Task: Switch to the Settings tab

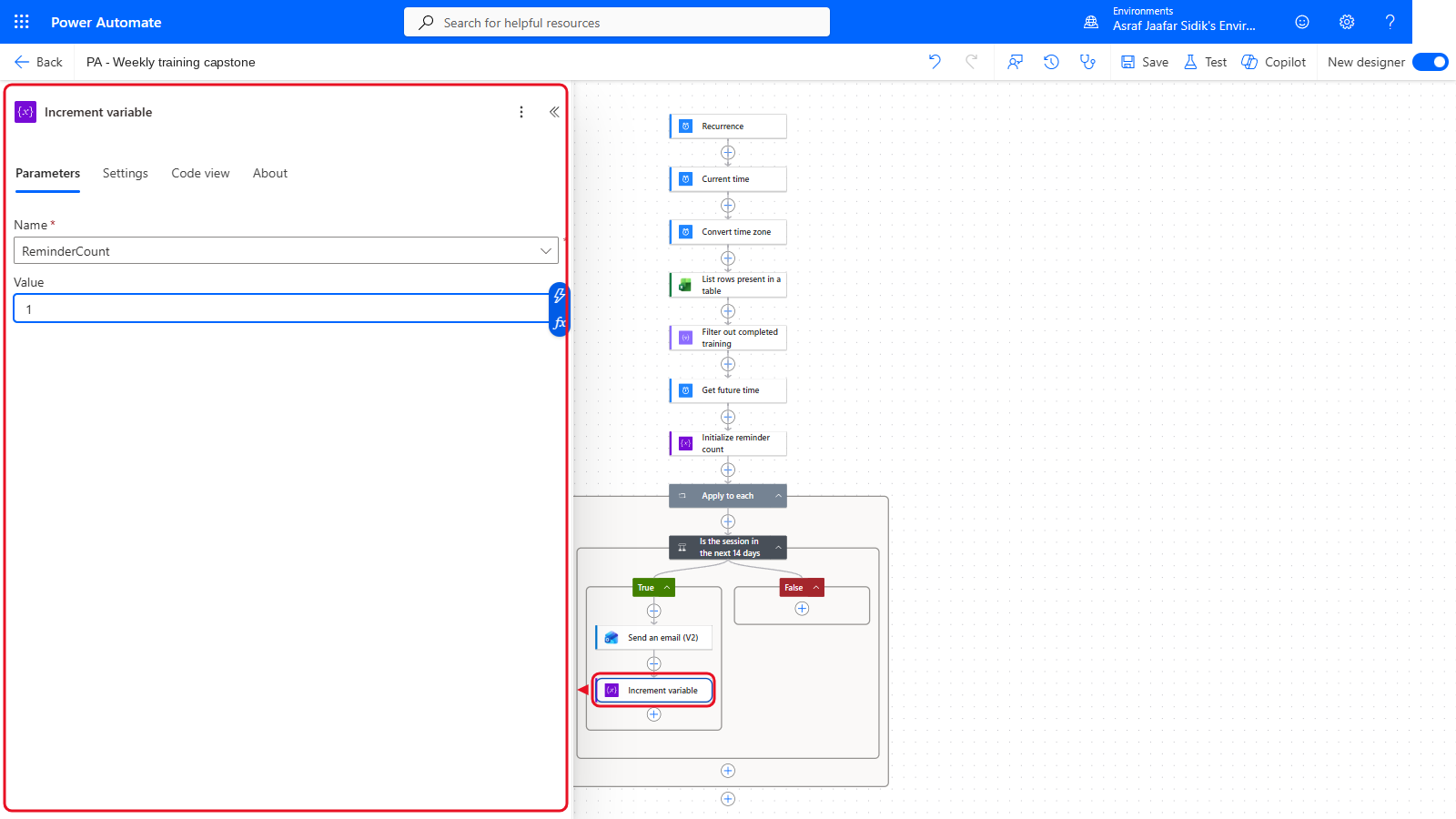Action: click(126, 173)
